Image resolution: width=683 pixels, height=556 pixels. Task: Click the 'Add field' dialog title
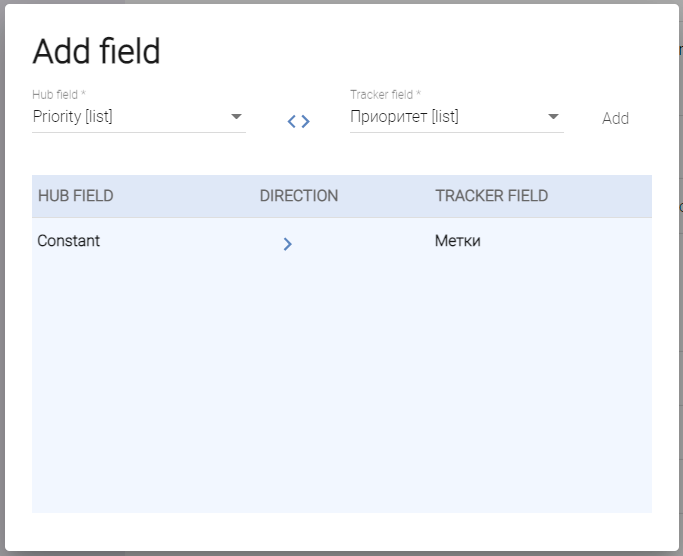coord(96,52)
